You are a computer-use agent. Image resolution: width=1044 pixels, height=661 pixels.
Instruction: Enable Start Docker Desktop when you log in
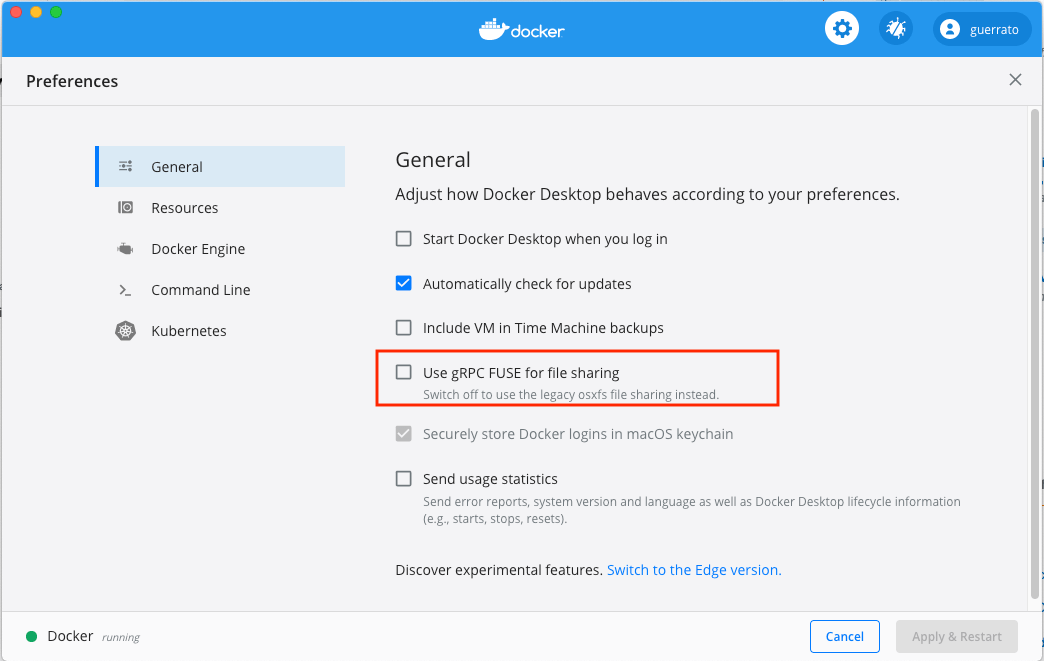(x=403, y=239)
